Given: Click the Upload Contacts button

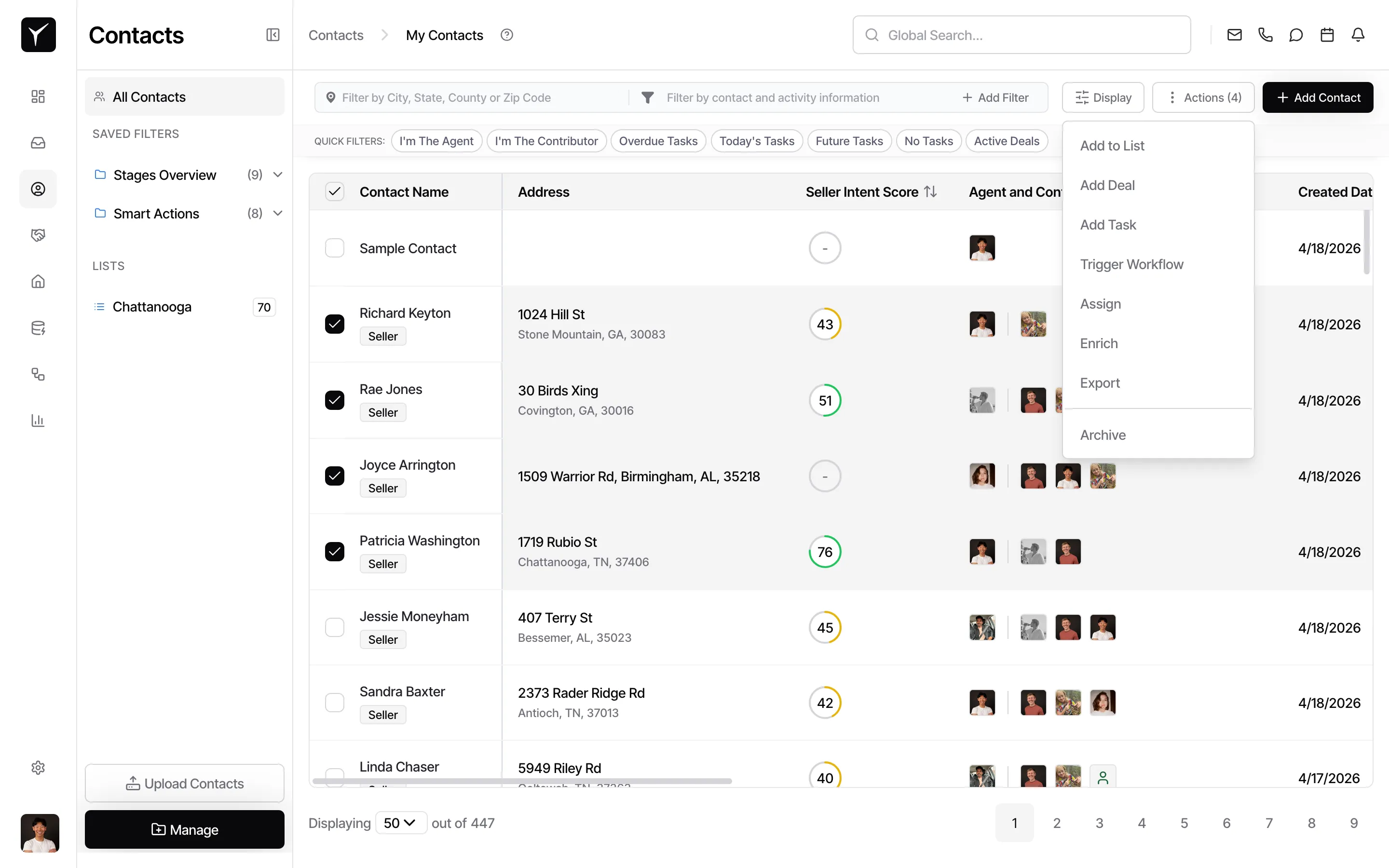Looking at the screenshot, I should (184, 784).
